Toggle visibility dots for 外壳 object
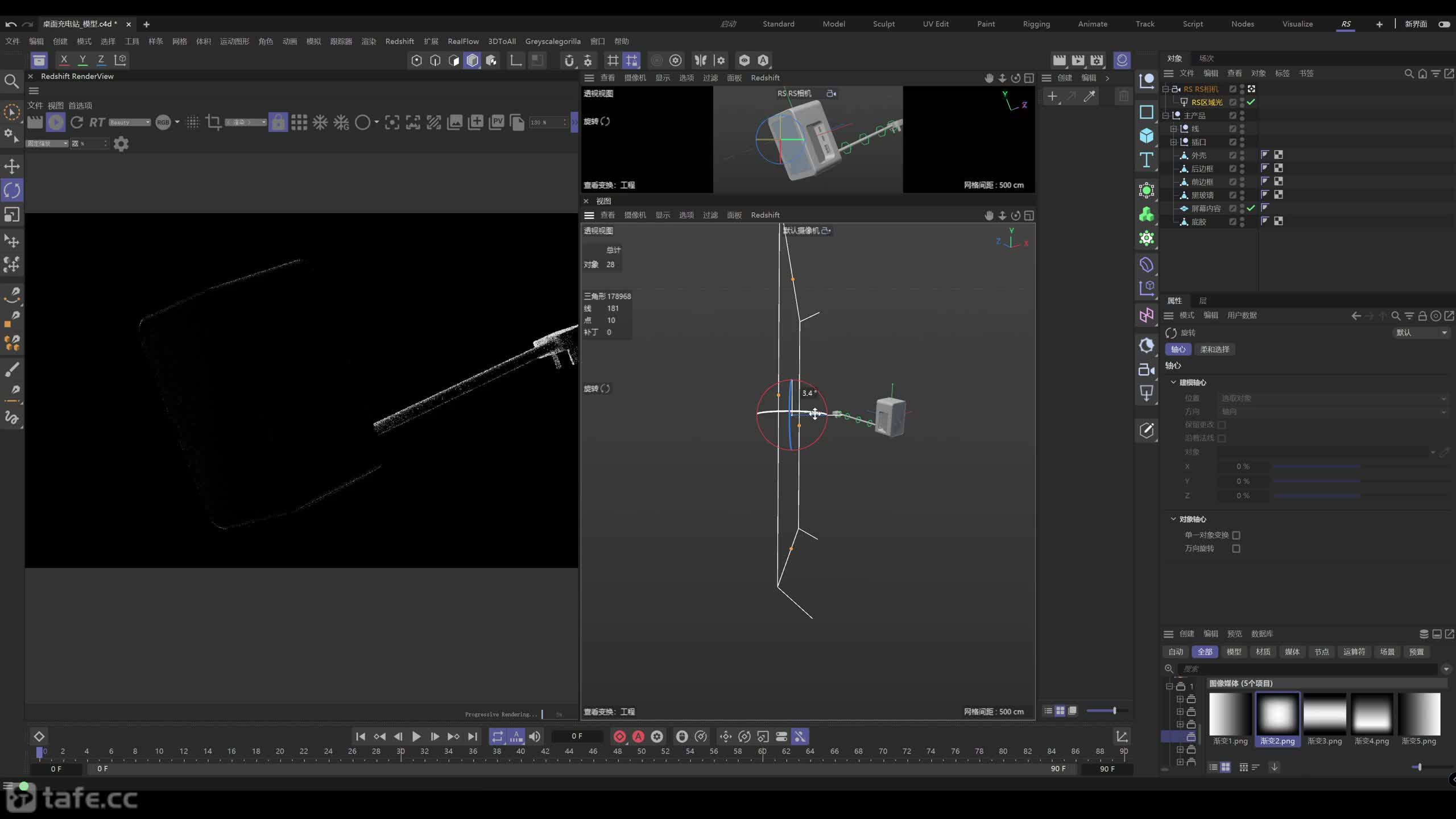 (x=1242, y=155)
